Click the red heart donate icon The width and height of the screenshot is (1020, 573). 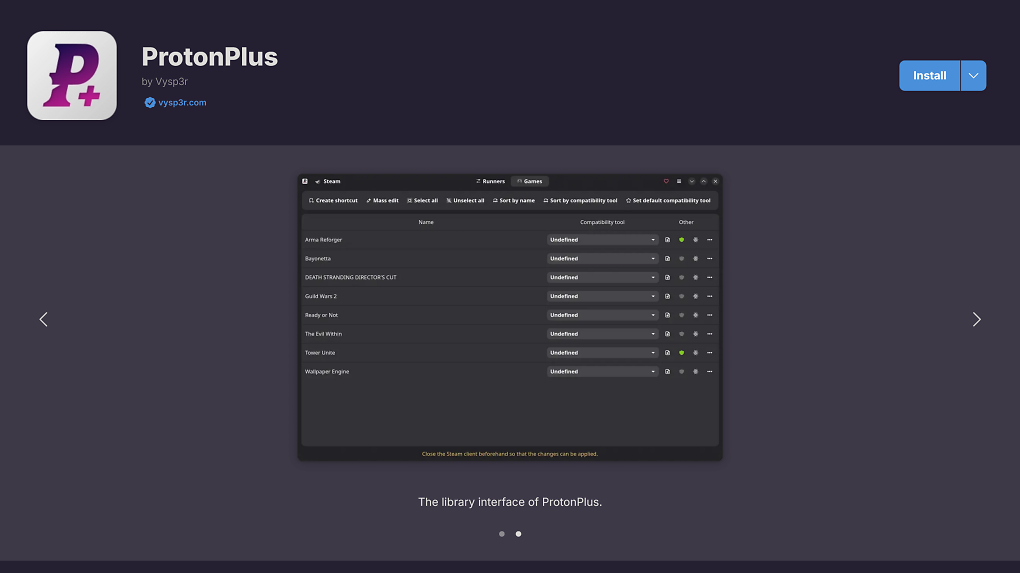tap(666, 181)
